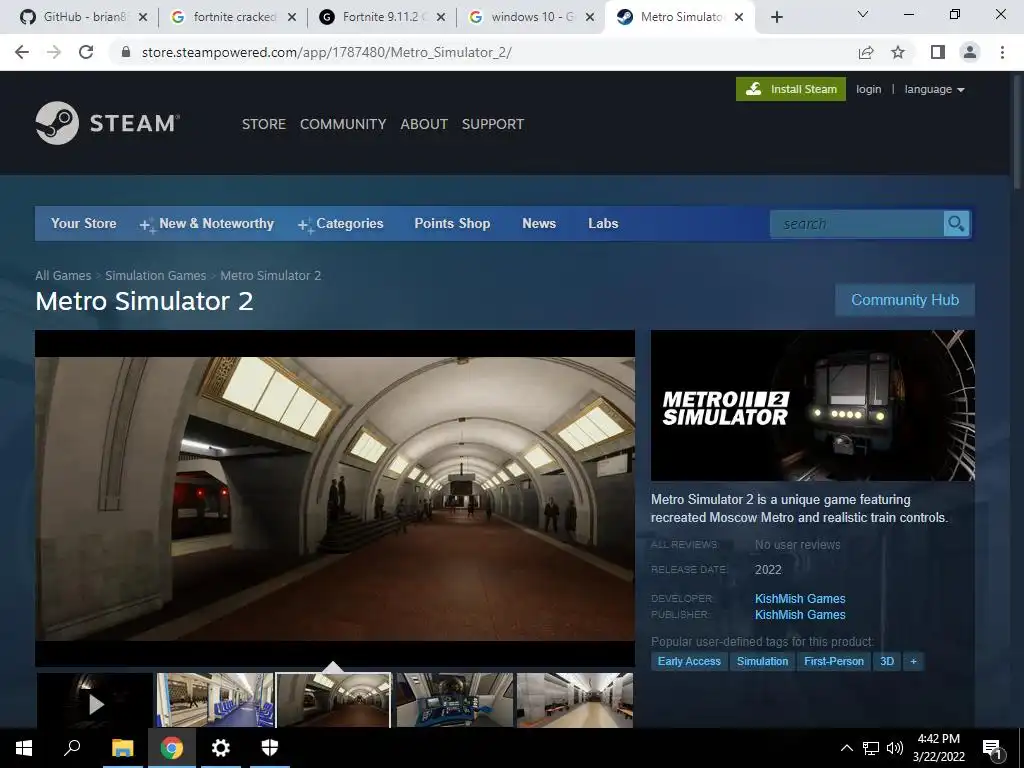This screenshot has height=768, width=1024.
Task: Expand tags with the plus button
Action: [913, 662]
